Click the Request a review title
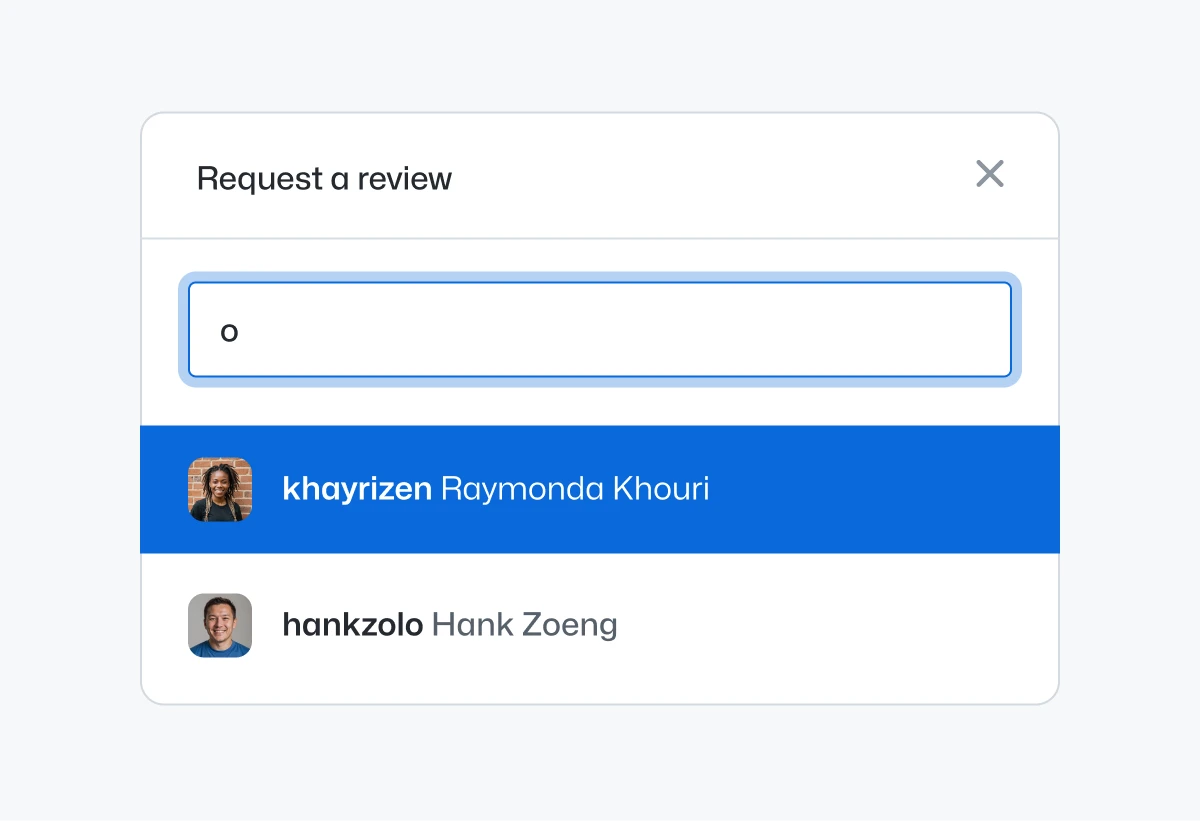The width and height of the screenshot is (1200, 821). pos(324,178)
